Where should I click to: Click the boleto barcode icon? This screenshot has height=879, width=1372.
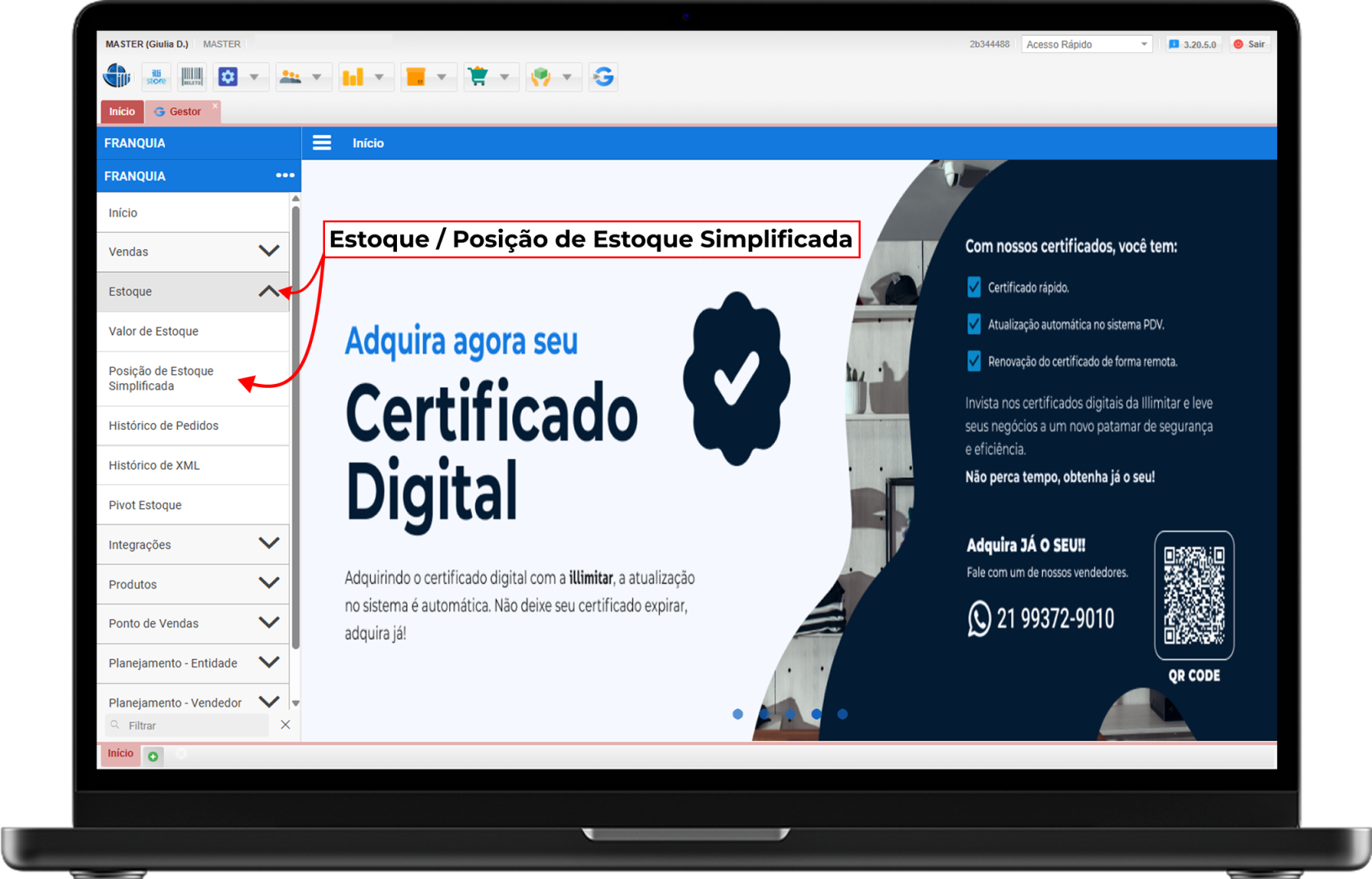(x=192, y=77)
